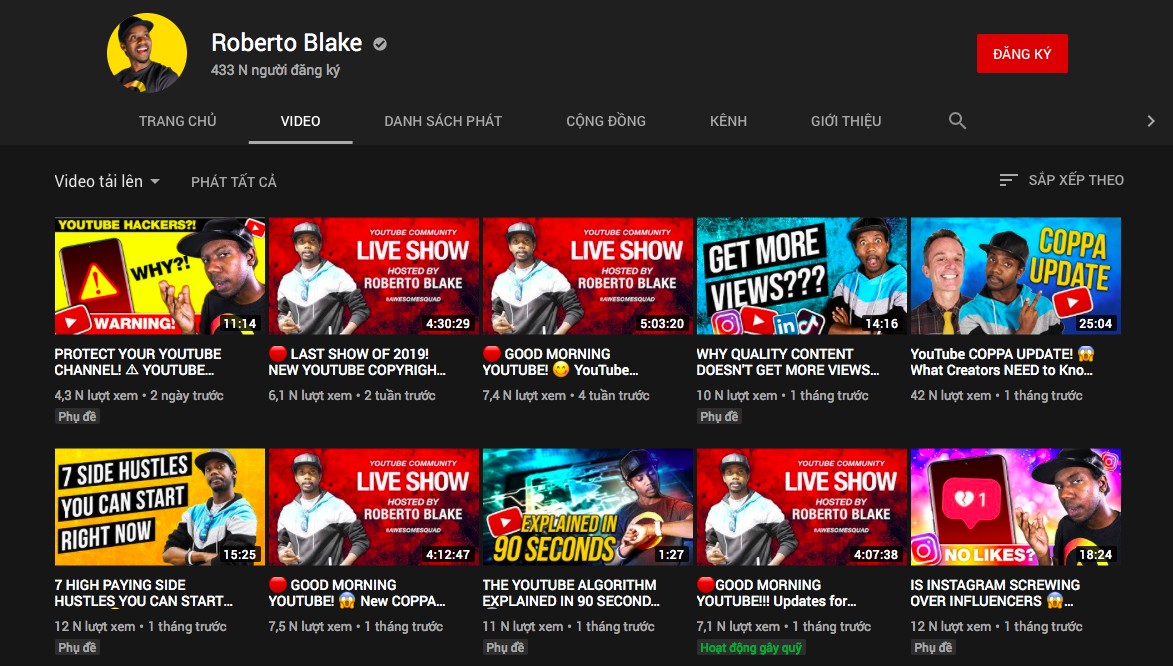The image size is (1173, 666).
Task: Click 7,5 N lượt xem • 1 tháng trước
Action: [x=356, y=627]
